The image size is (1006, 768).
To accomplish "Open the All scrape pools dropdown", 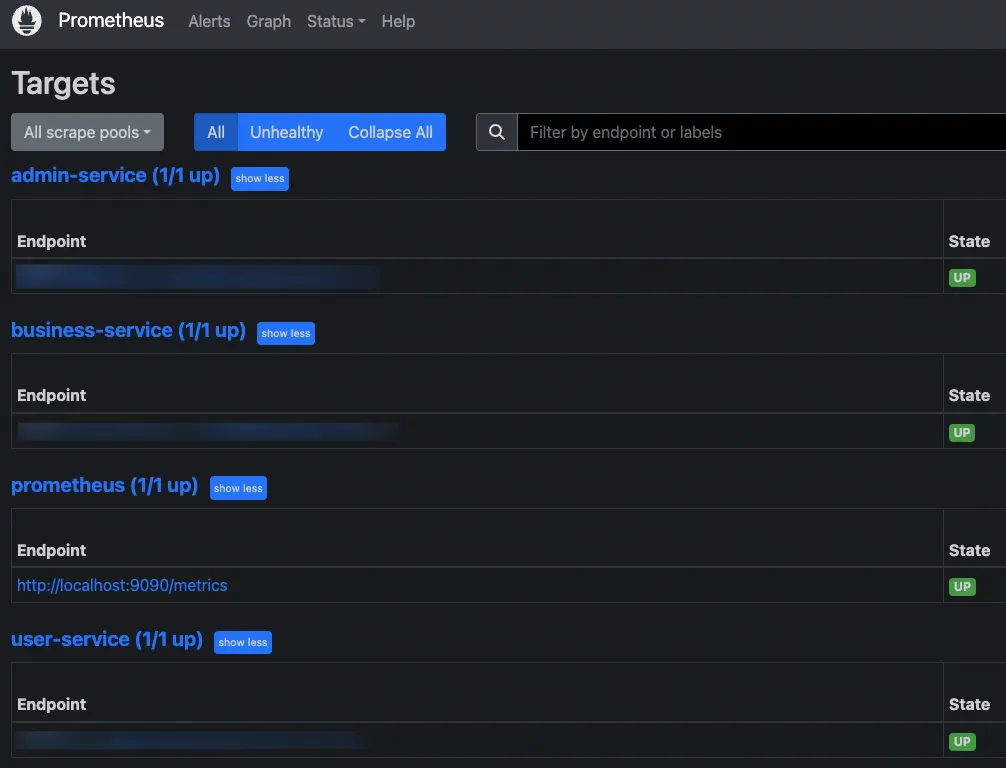I will (x=87, y=132).
